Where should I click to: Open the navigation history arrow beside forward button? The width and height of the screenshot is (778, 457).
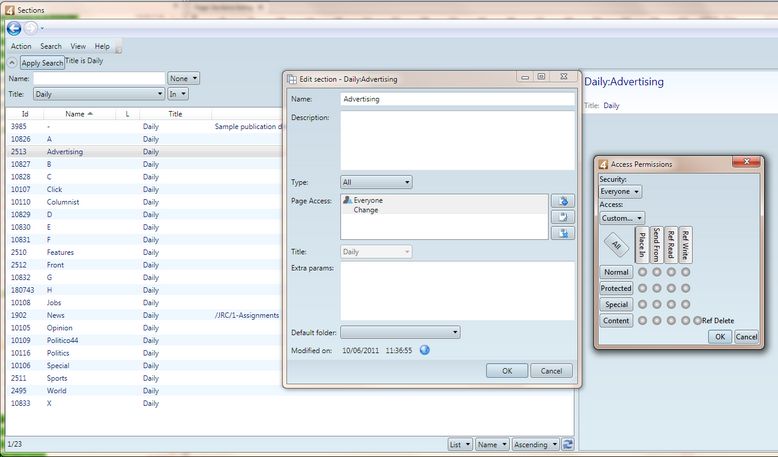click(x=42, y=29)
